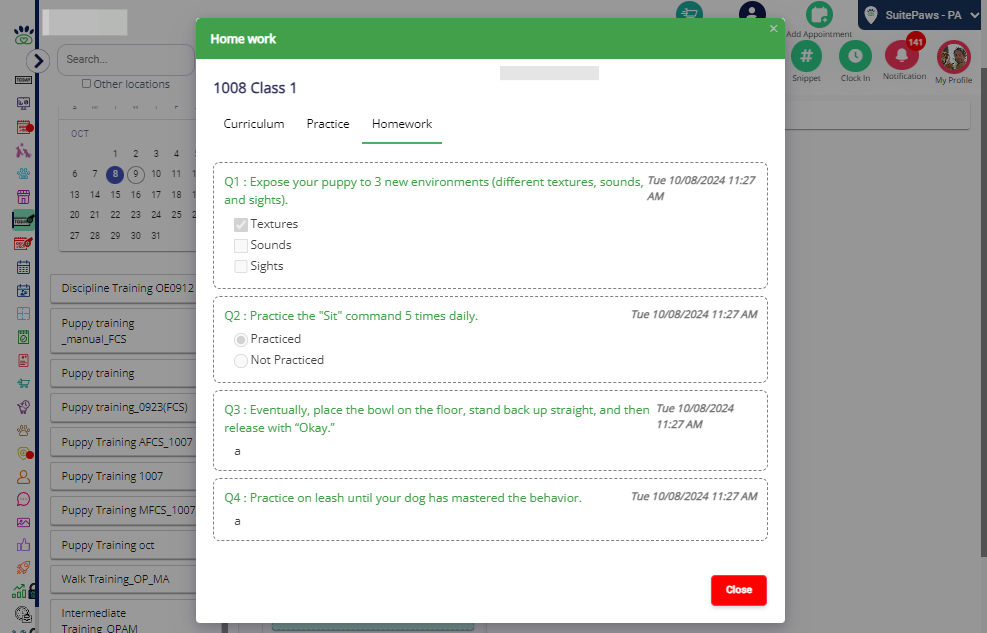
Task: Select the Practiced radio button
Action: tap(240, 340)
